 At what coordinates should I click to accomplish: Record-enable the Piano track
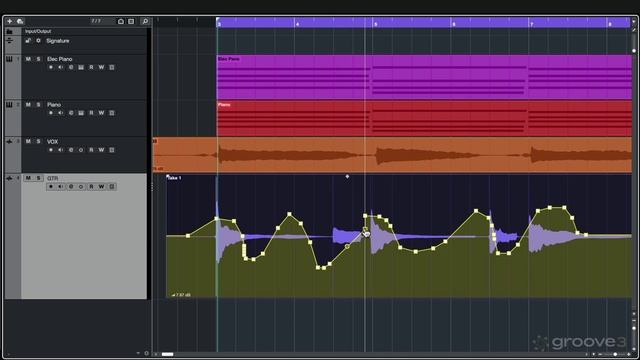[x=51, y=113]
